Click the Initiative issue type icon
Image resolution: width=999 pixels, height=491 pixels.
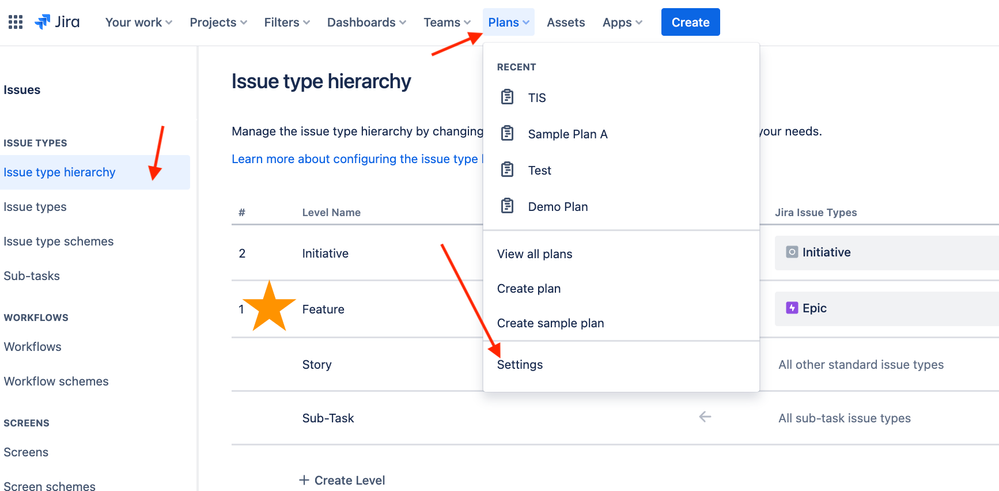[x=791, y=252]
